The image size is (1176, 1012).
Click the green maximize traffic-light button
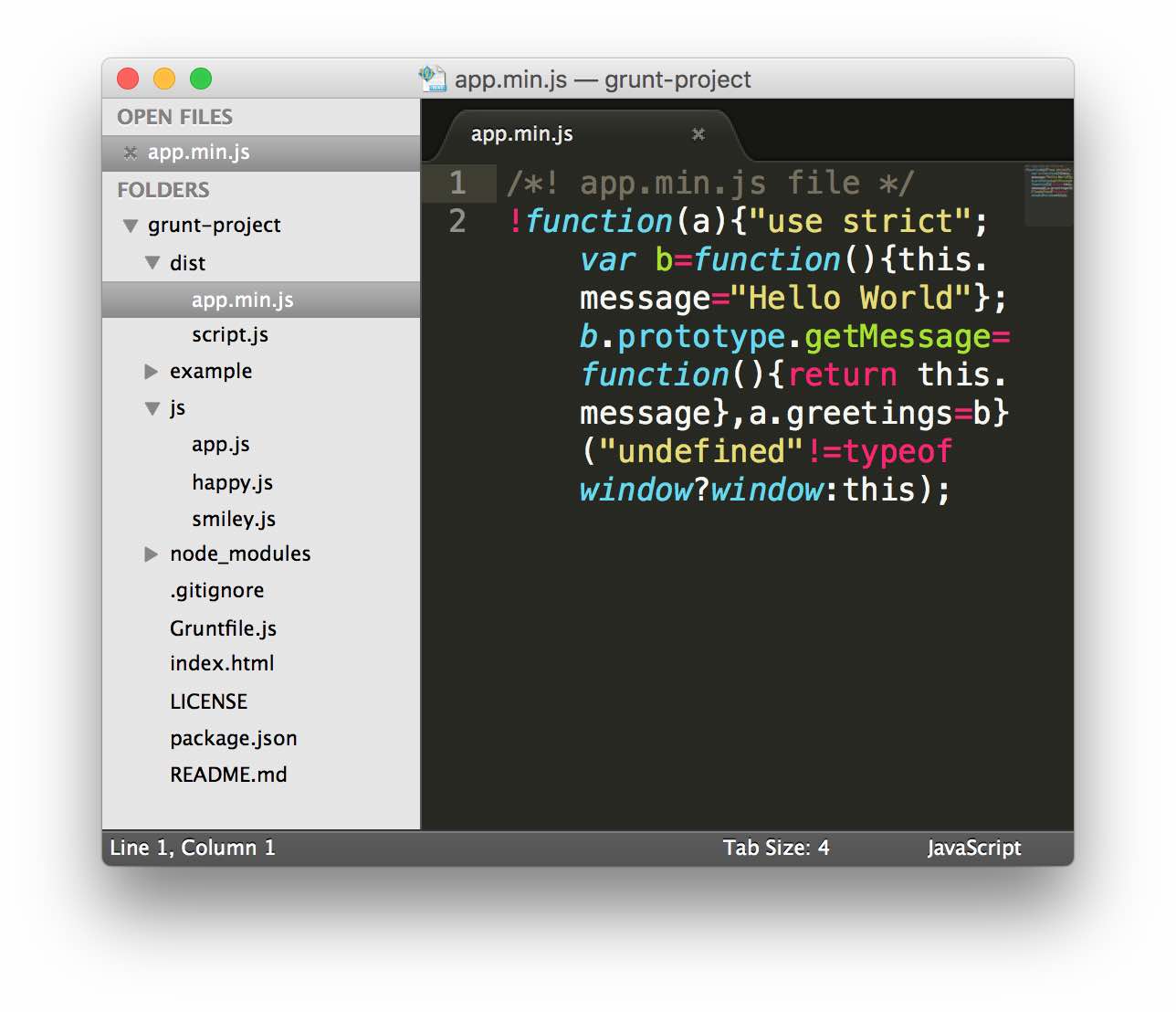pyautogui.click(x=201, y=79)
